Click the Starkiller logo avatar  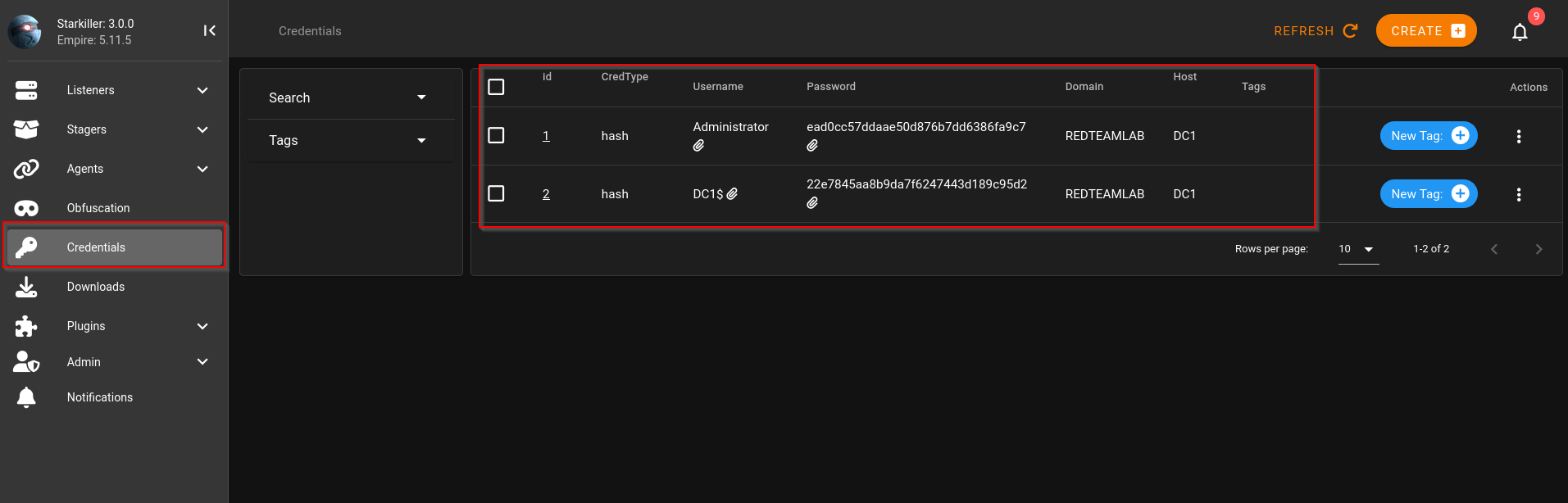coord(25,31)
